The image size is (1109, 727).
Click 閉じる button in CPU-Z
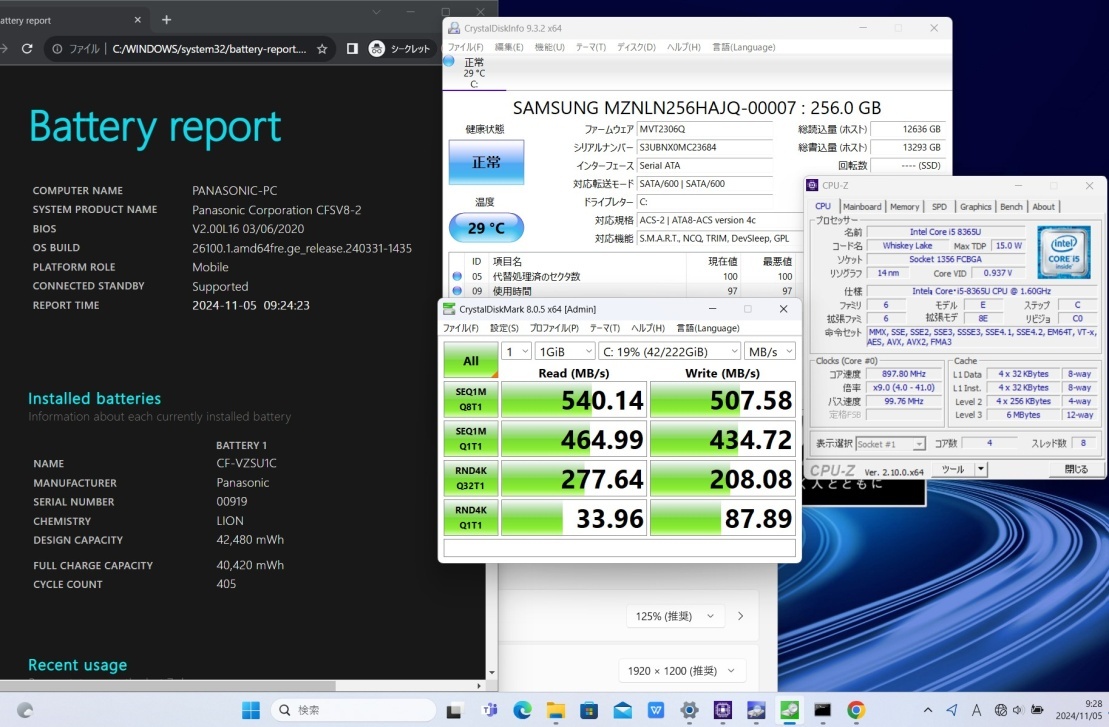coord(1076,469)
